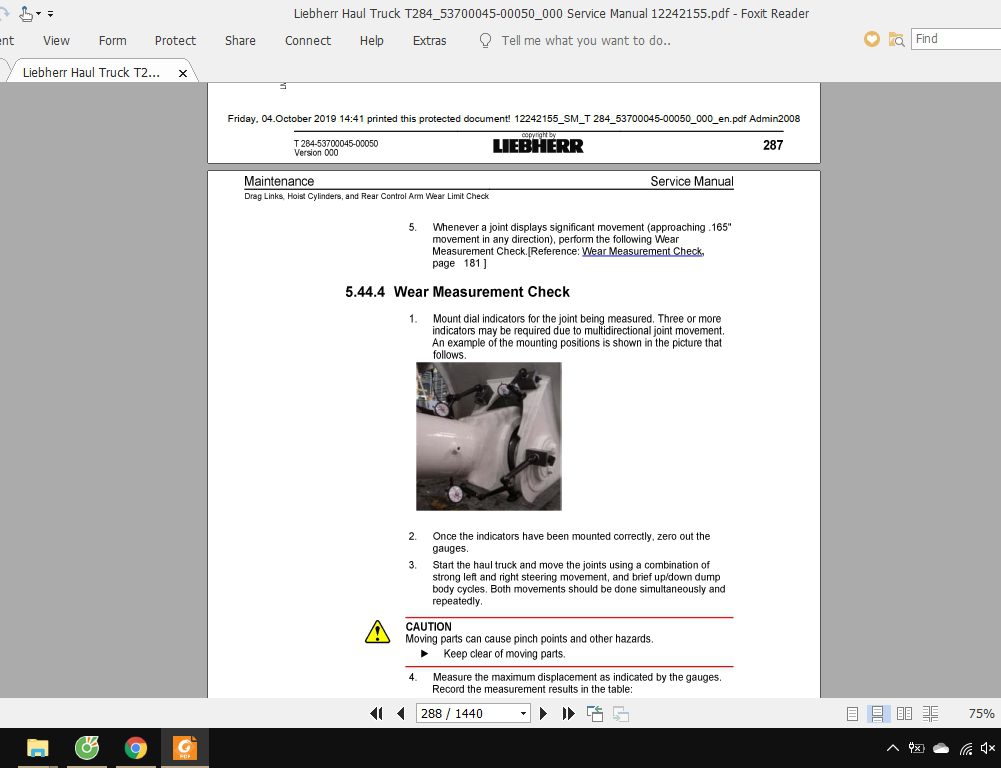1001x768 pixels.
Task: Click inside the Find search box
Action: point(956,39)
